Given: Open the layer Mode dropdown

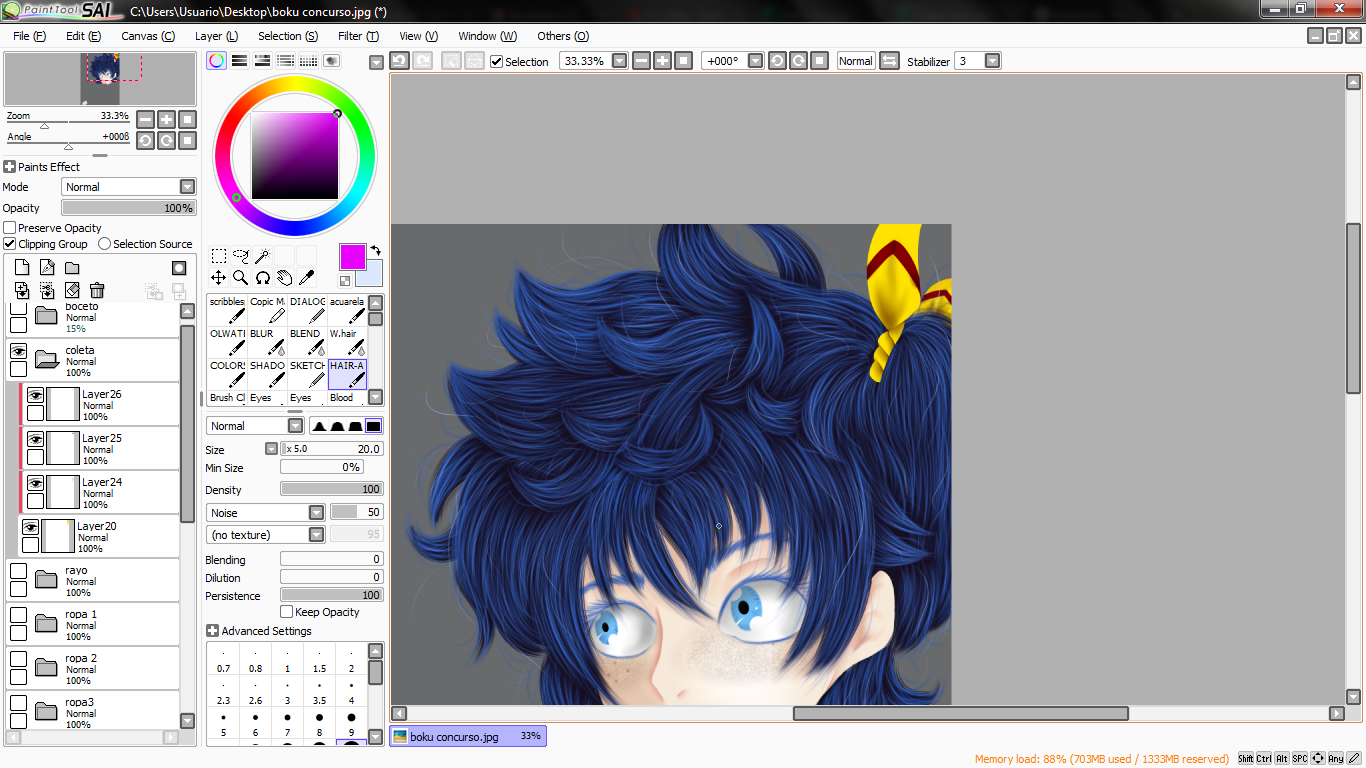Looking at the screenshot, I should 187,187.
